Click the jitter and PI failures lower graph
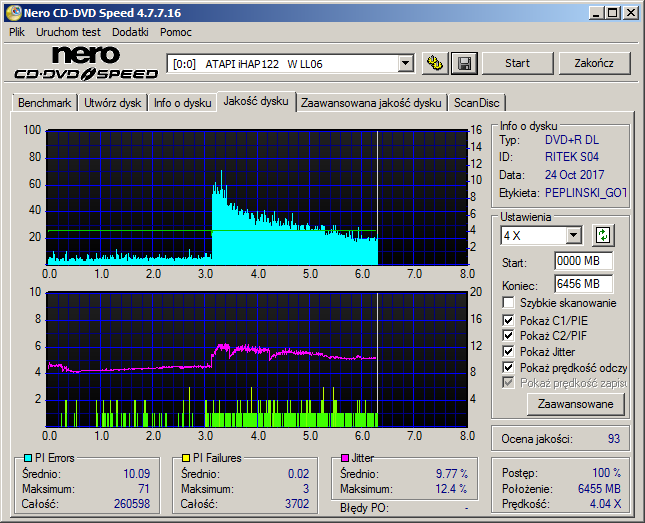645x523 pixels. pyautogui.click(x=257, y=360)
